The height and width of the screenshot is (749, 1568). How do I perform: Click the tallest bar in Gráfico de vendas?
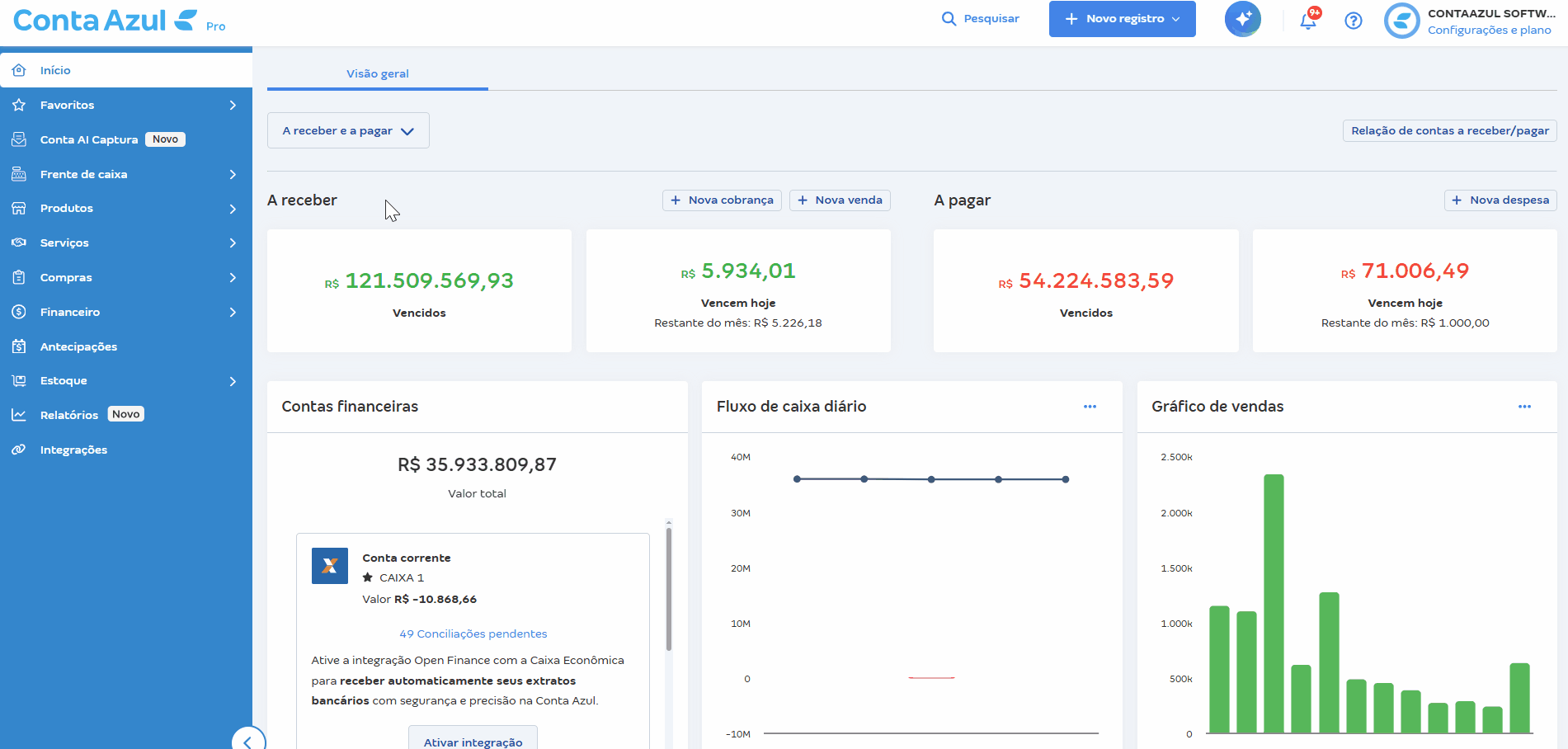click(1274, 604)
